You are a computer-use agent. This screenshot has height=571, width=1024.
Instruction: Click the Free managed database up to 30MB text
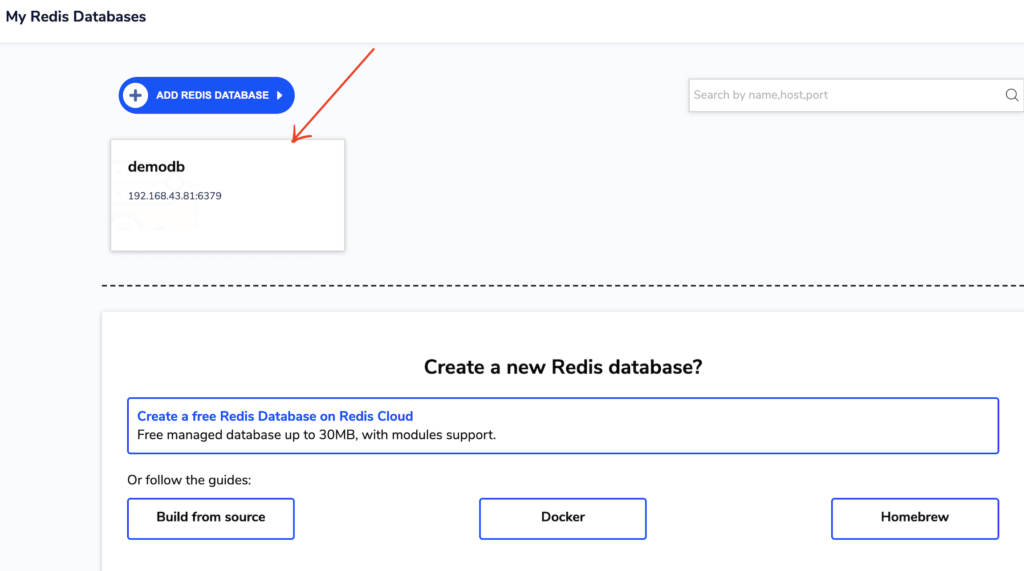click(x=316, y=435)
